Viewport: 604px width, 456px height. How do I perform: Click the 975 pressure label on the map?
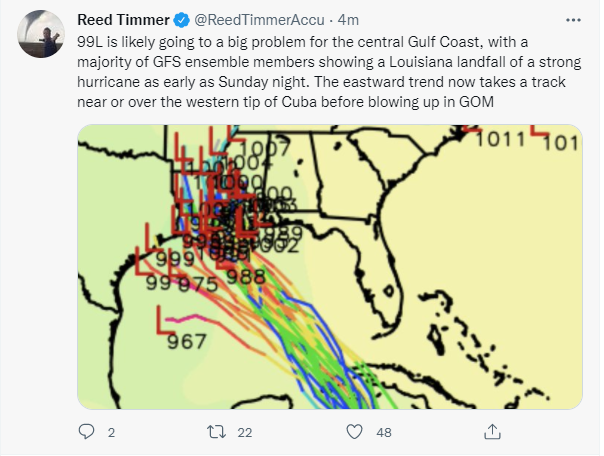pos(197,284)
